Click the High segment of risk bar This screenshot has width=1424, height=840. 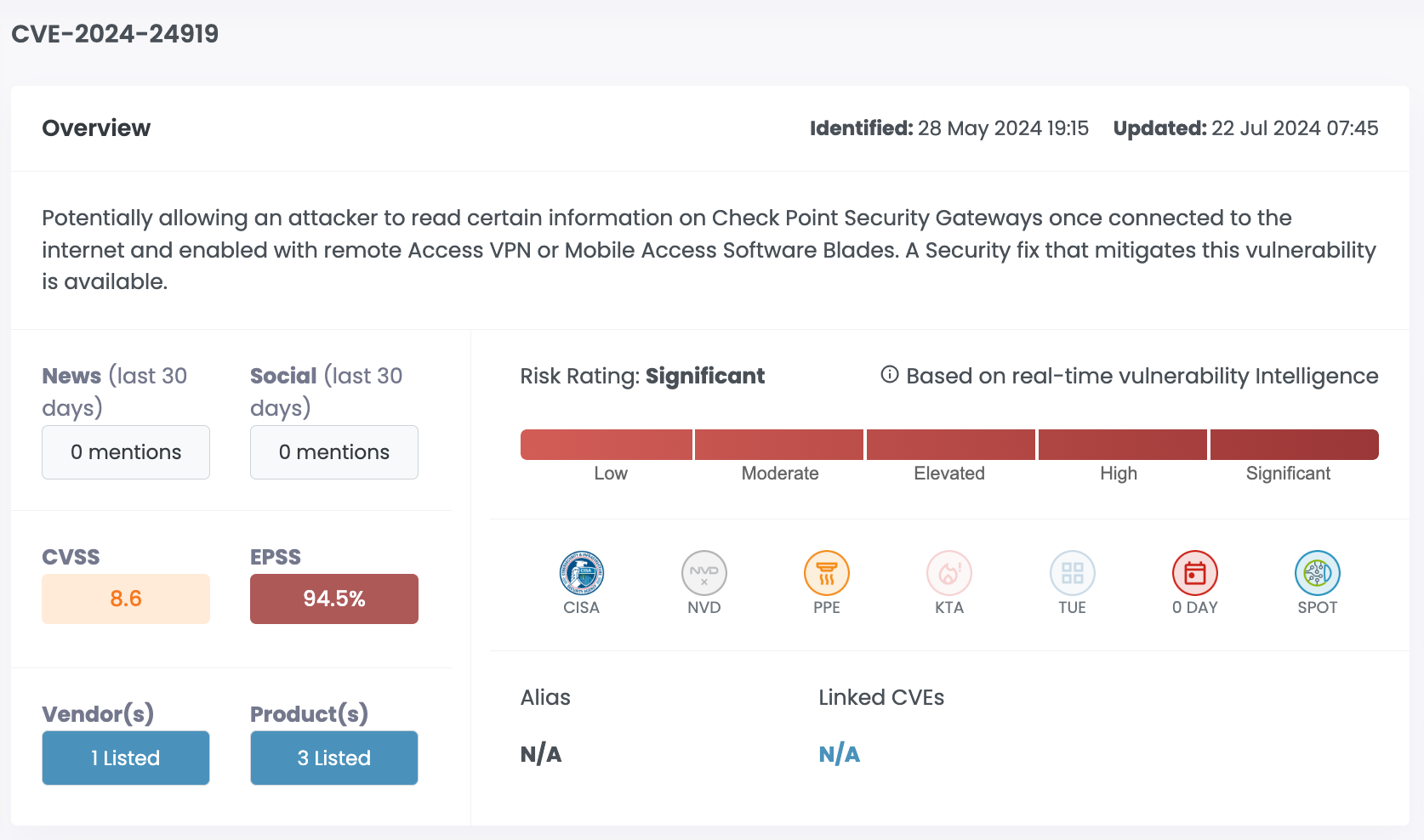click(x=1123, y=445)
